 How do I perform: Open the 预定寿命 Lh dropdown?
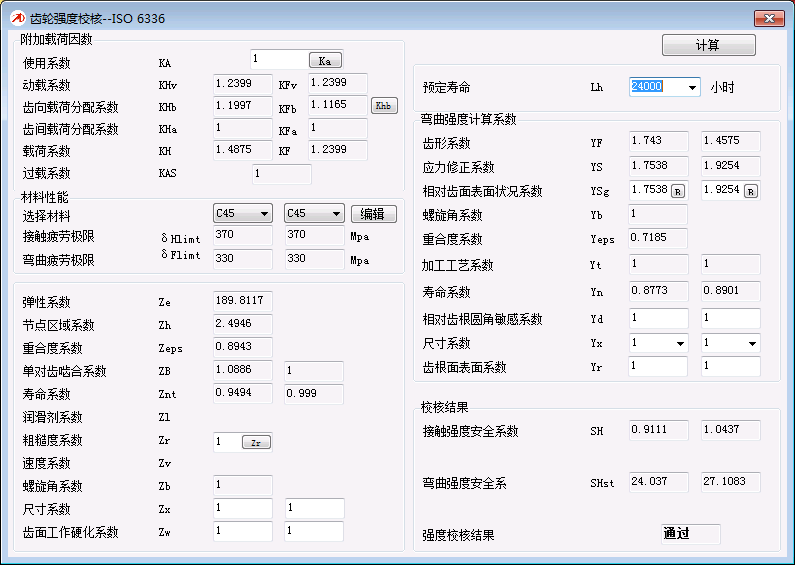coord(692,87)
